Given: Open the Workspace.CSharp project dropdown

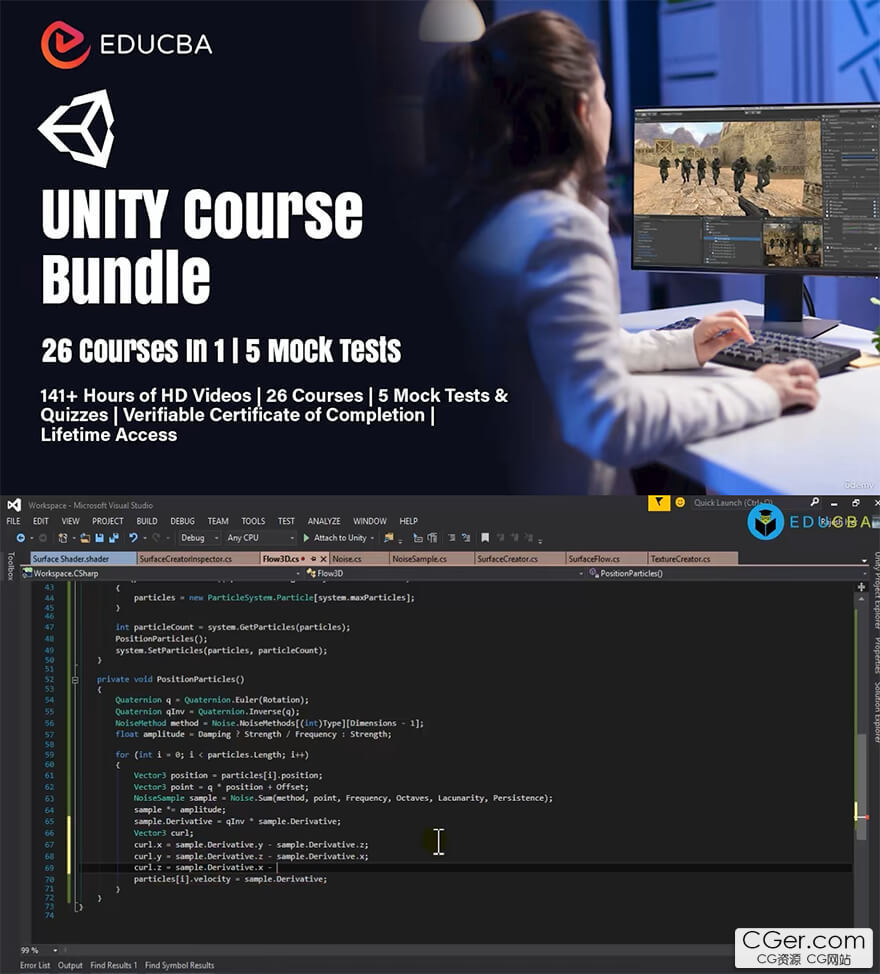Looking at the screenshot, I should [161, 573].
